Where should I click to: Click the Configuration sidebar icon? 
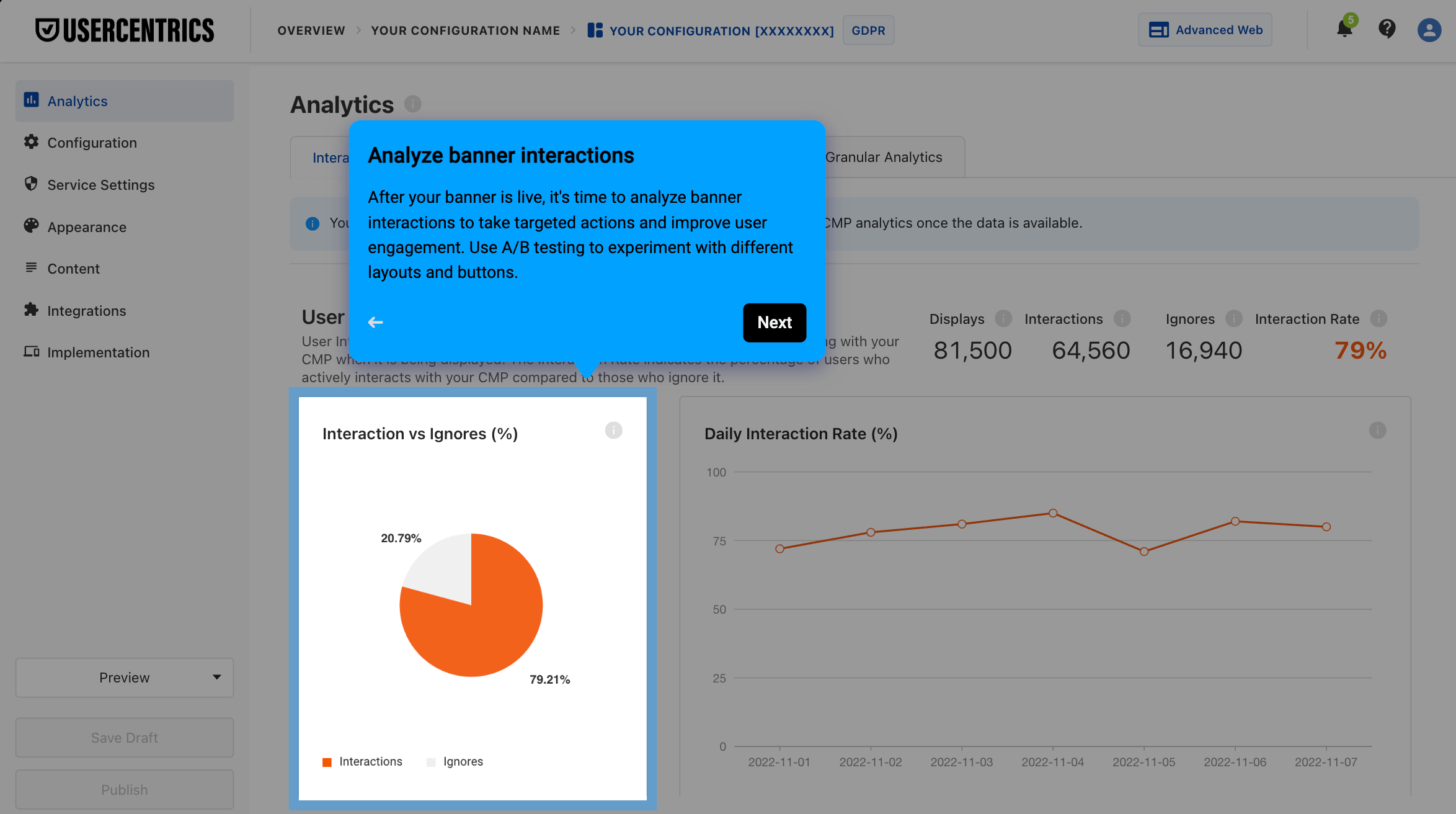(x=31, y=141)
